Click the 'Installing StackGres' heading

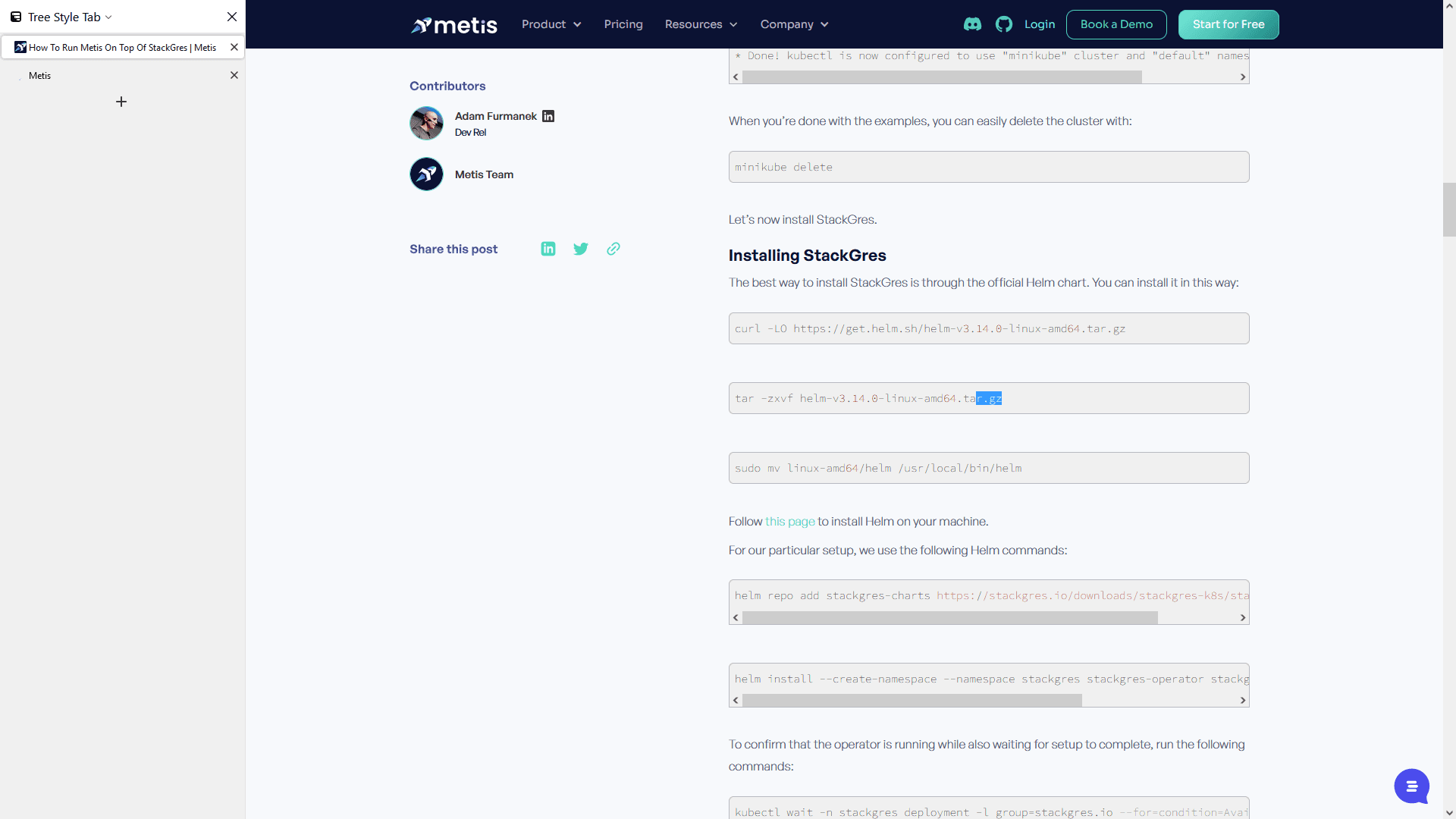807,256
